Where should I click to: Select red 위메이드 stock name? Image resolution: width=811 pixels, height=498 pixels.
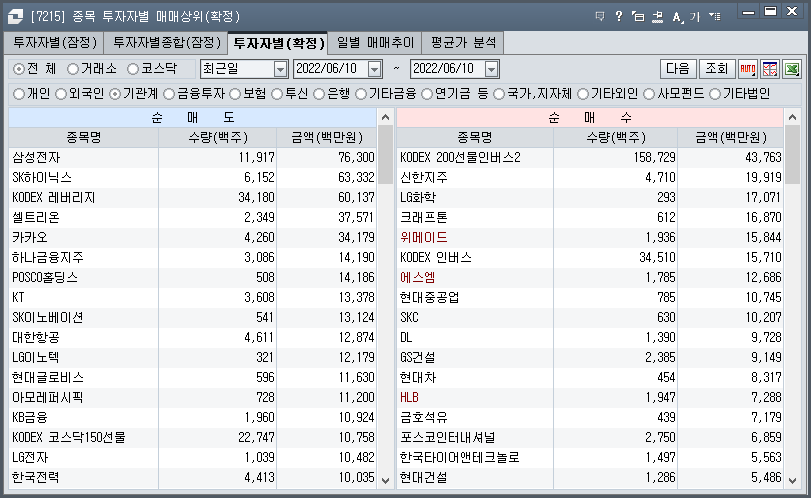pos(424,237)
